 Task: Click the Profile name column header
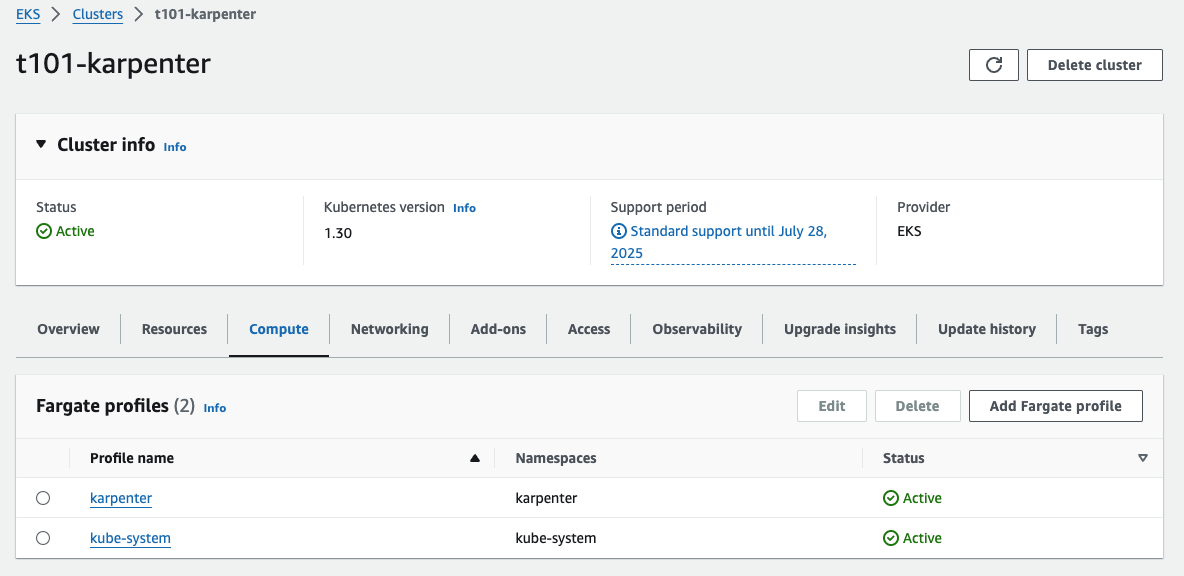pos(131,458)
